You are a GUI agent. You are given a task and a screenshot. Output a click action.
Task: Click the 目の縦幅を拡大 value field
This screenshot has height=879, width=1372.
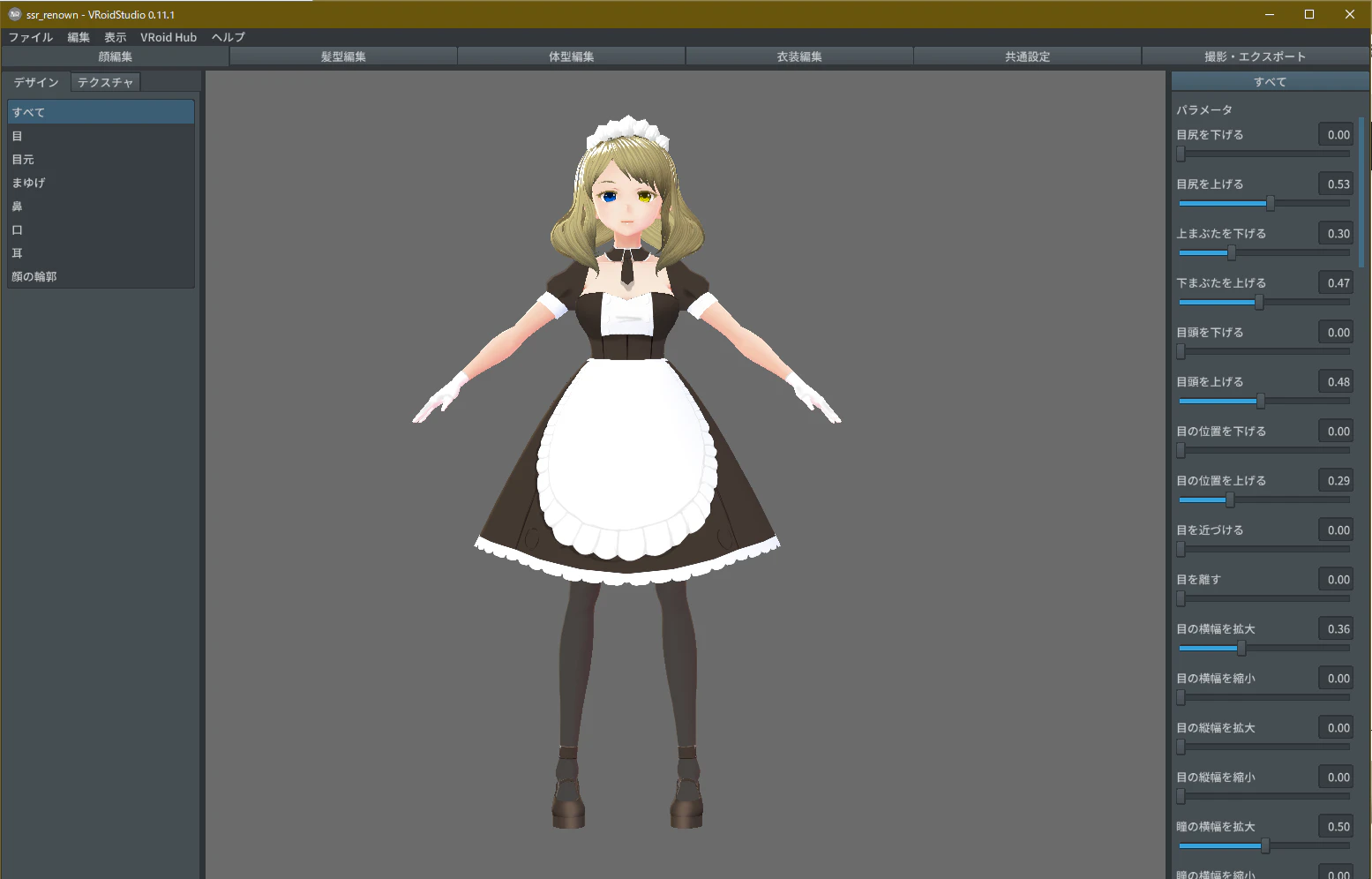[x=1336, y=727]
